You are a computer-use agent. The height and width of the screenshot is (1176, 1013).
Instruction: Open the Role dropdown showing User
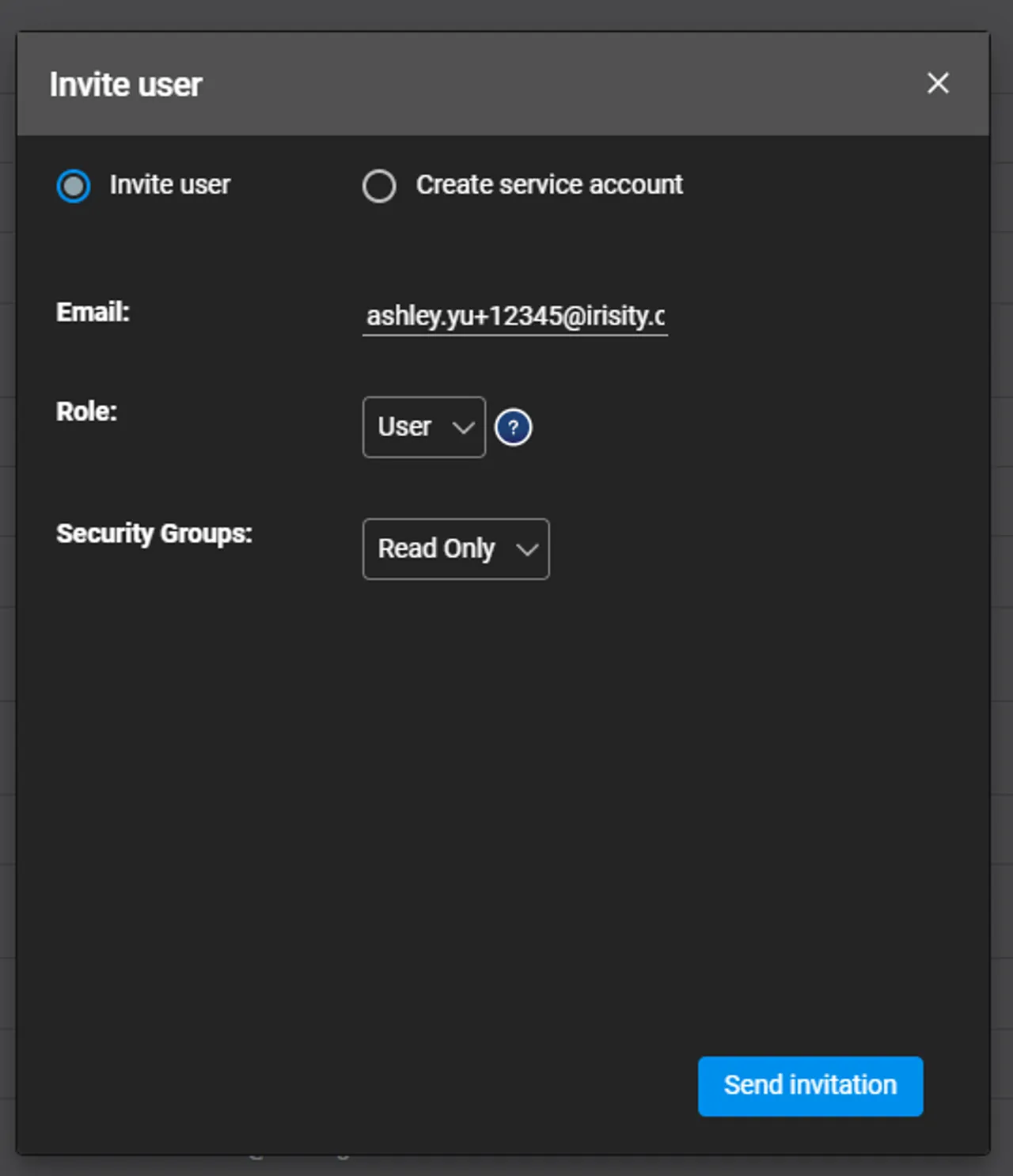(423, 427)
